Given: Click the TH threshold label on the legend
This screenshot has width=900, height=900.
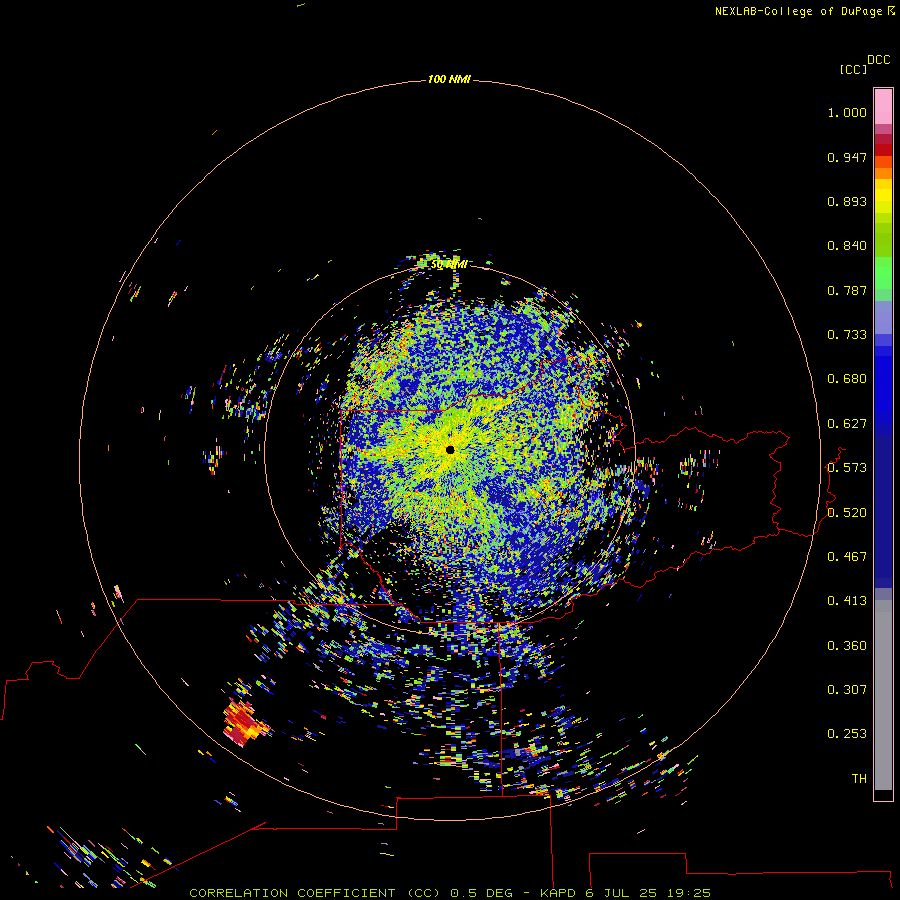Looking at the screenshot, I should [x=859, y=778].
